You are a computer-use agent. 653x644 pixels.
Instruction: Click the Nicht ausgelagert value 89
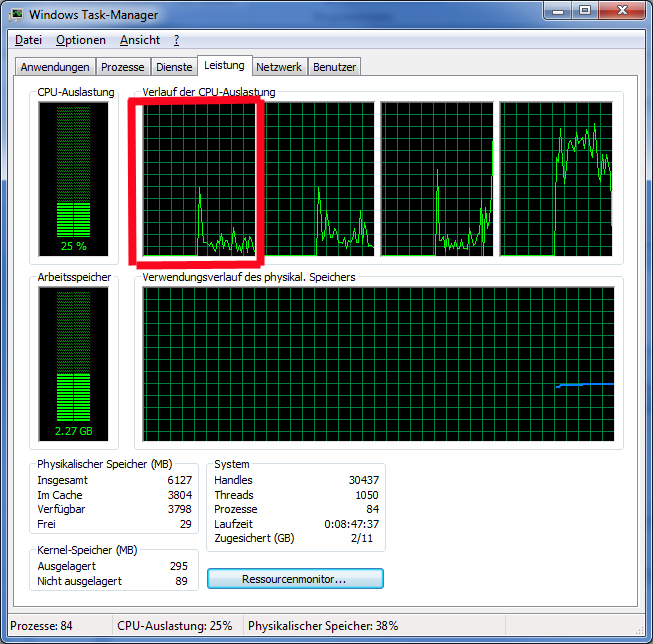tap(181, 581)
